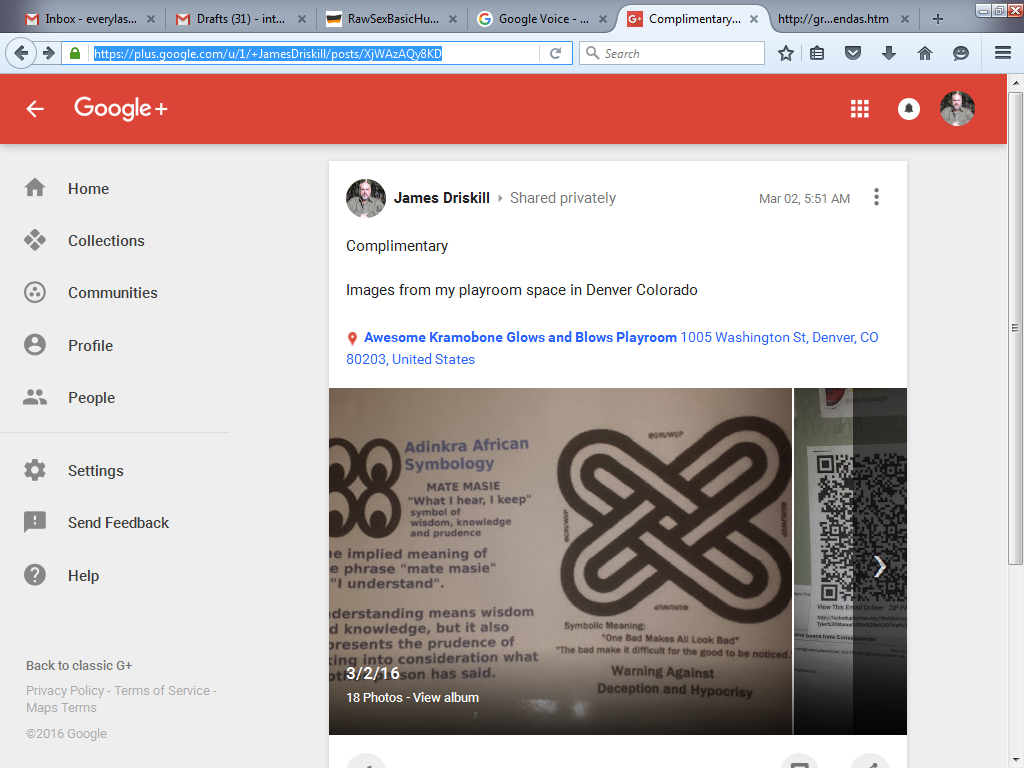Click the Shared privately label
The image size is (1024, 768).
pyautogui.click(x=562, y=198)
